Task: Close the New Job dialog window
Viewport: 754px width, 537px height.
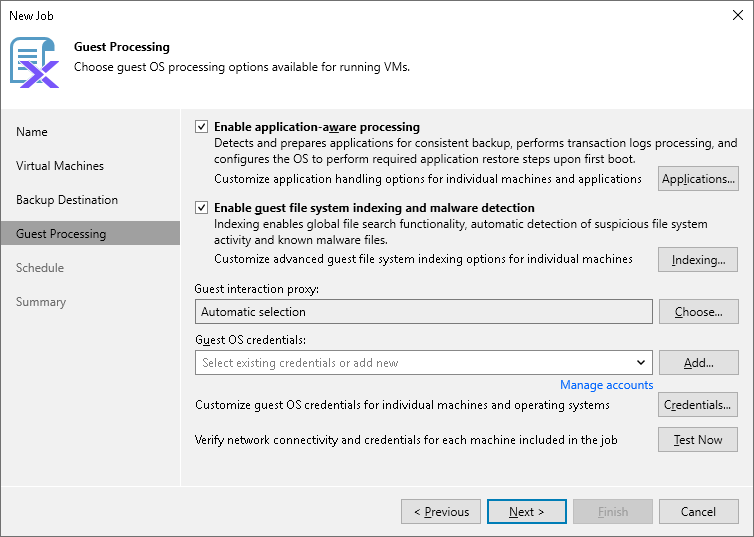Action: [x=737, y=15]
